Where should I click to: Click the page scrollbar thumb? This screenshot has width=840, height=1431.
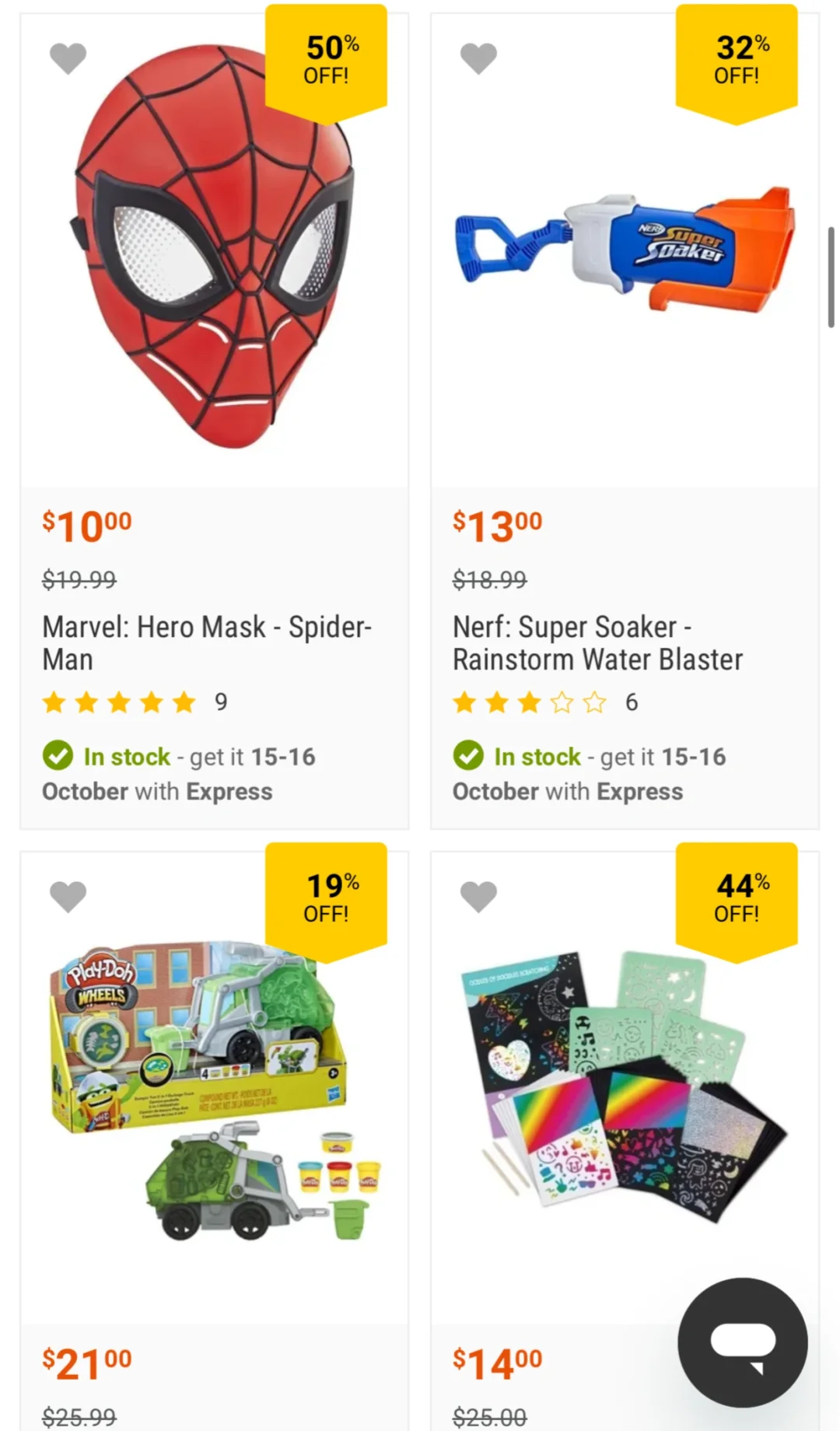click(831, 277)
